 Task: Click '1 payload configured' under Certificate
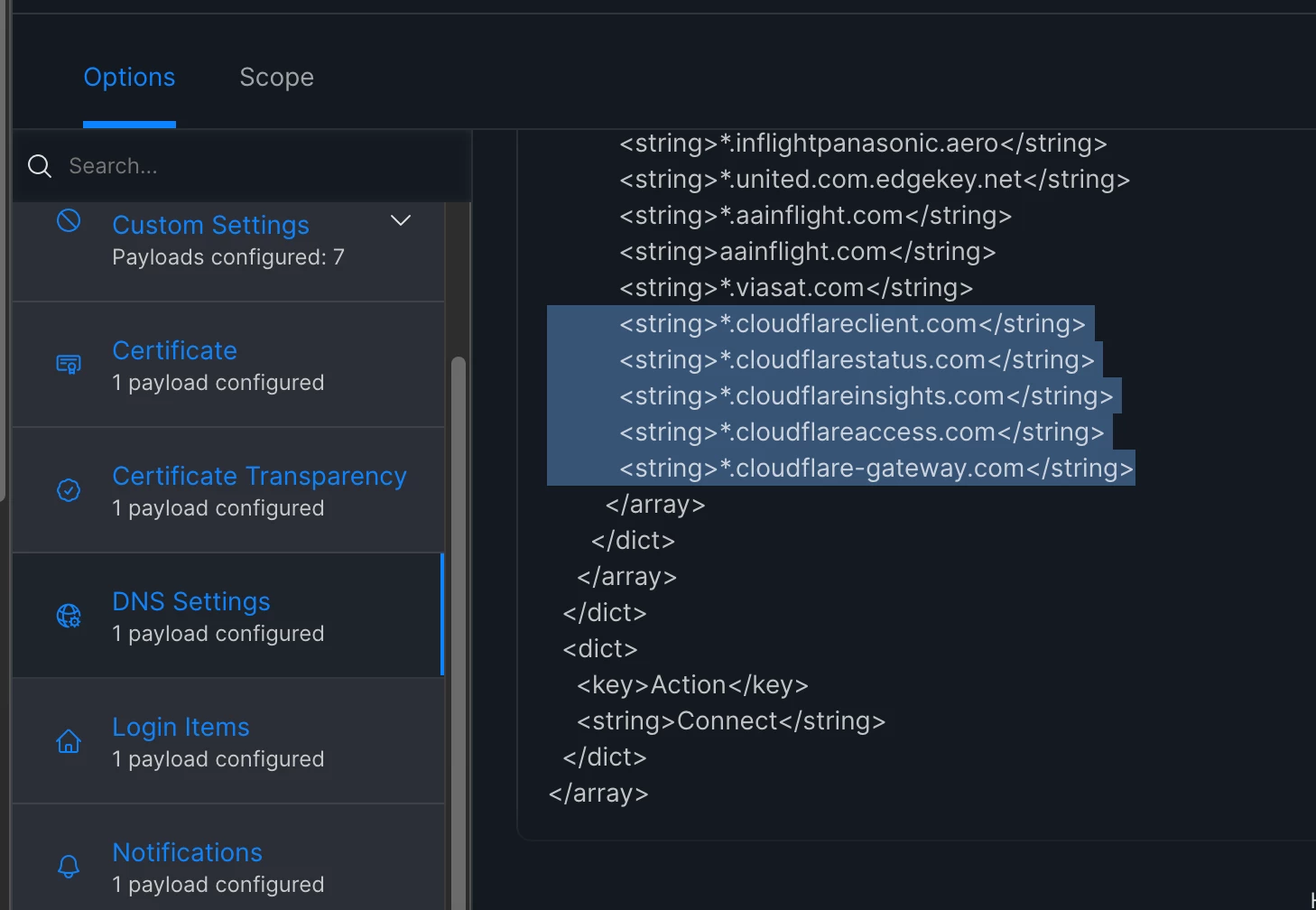tap(218, 383)
